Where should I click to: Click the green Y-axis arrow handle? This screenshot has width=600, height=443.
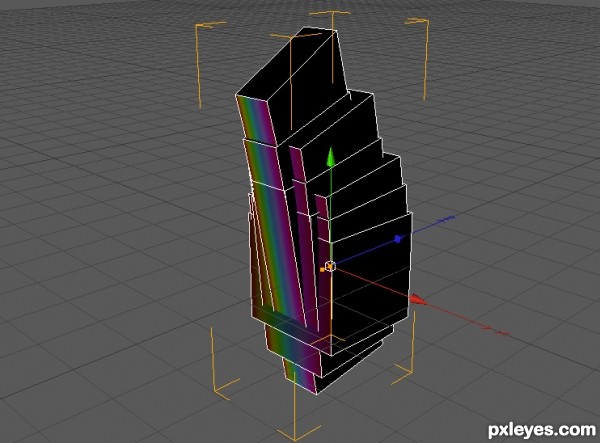[x=331, y=158]
